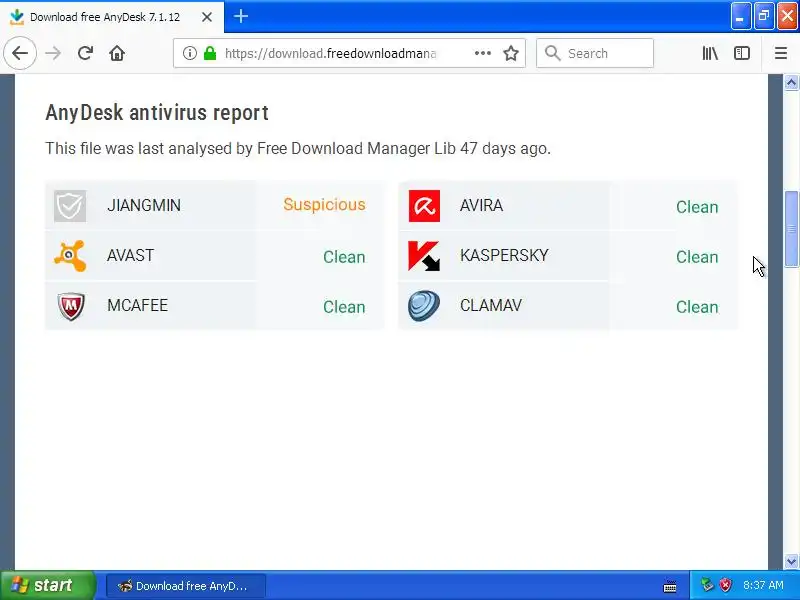The image size is (800, 600).
Task: Click the KASPERSKY label
Action: tap(504, 255)
